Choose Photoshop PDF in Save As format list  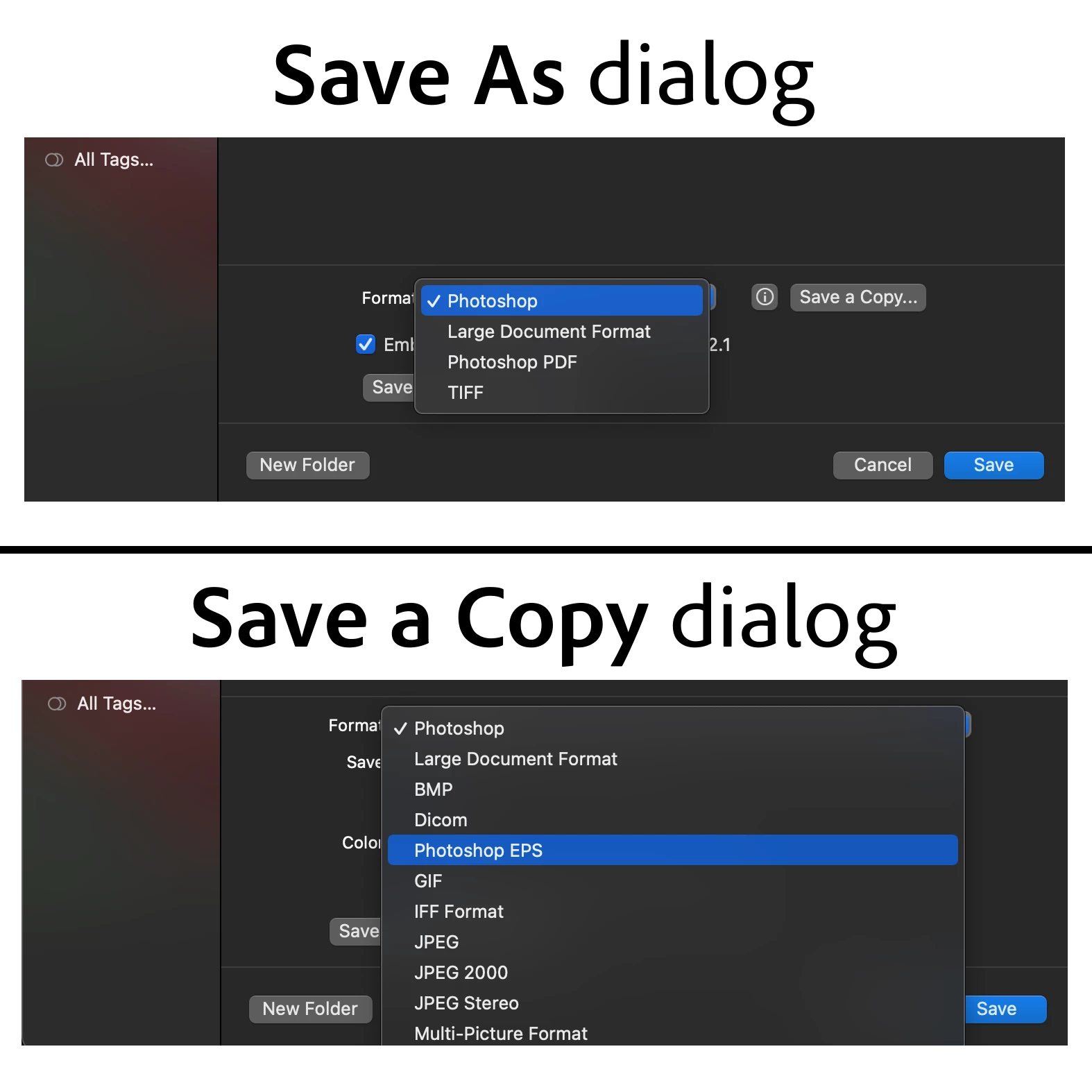(x=562, y=362)
